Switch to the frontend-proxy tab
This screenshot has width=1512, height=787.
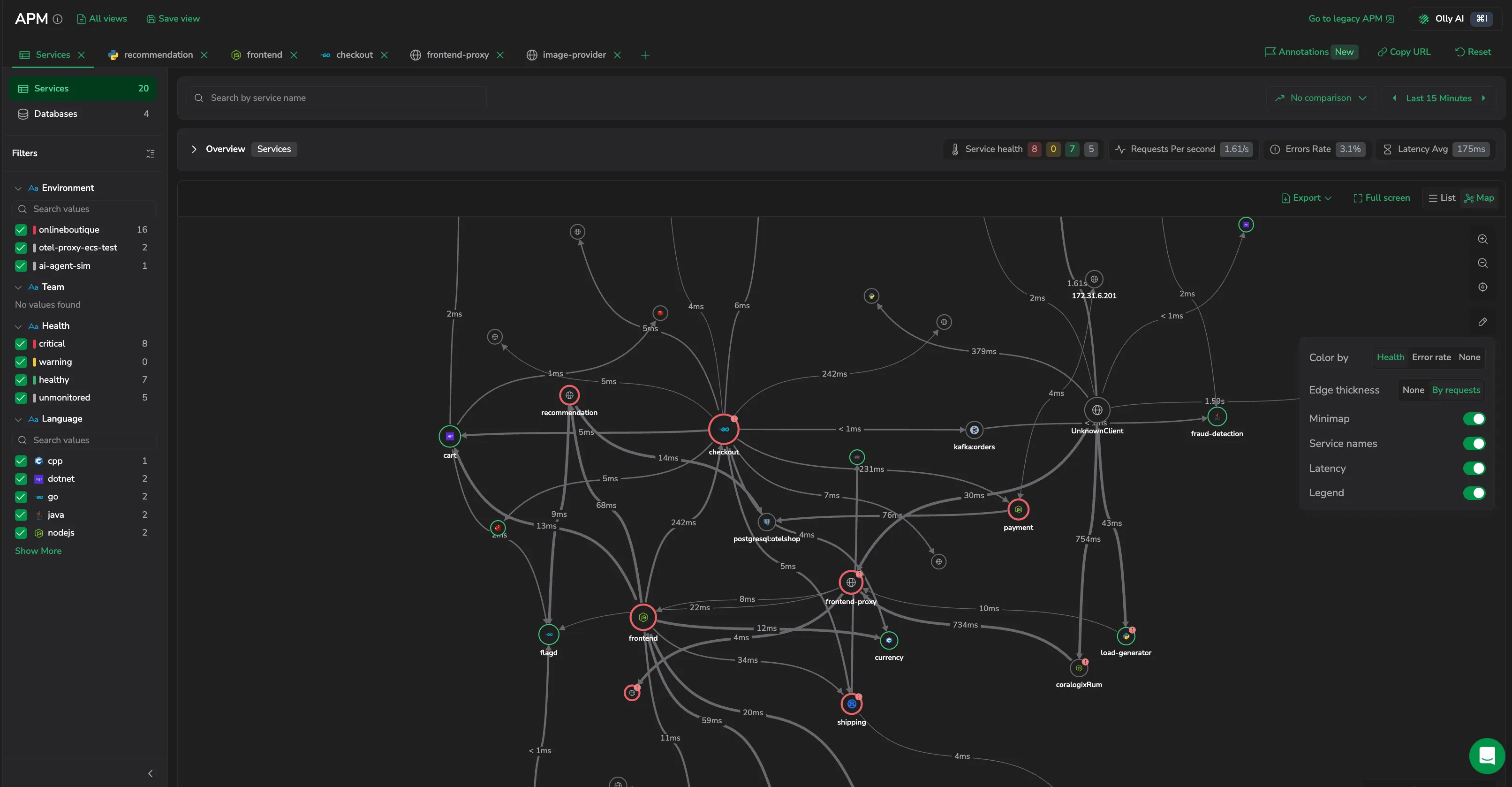click(457, 54)
